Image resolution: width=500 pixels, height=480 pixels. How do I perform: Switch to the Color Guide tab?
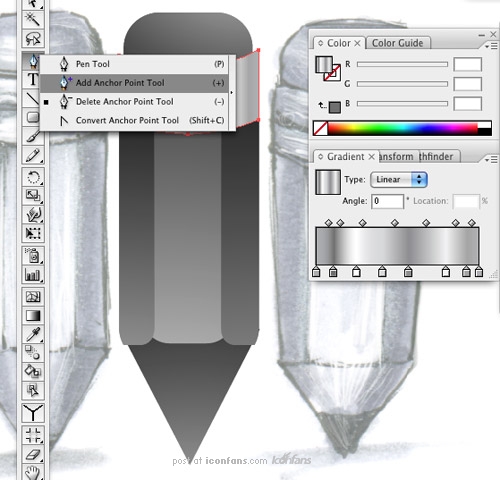click(397, 43)
